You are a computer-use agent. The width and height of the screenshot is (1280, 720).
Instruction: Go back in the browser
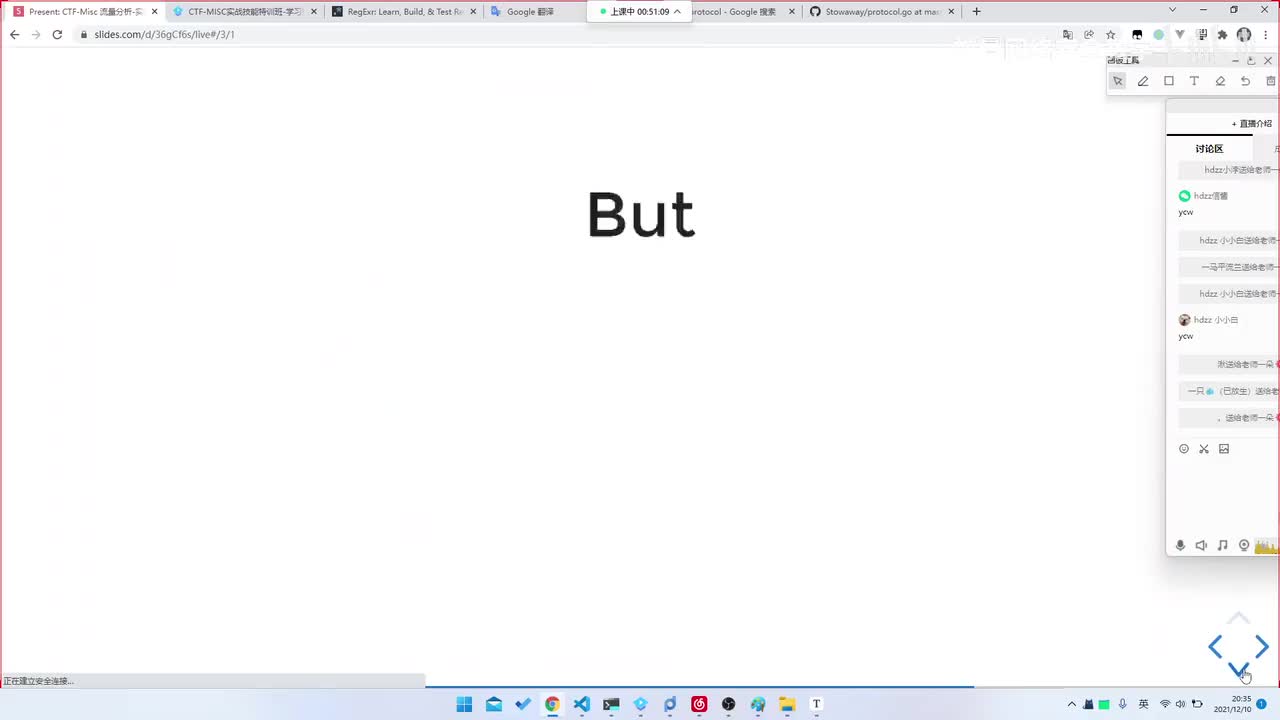14,34
